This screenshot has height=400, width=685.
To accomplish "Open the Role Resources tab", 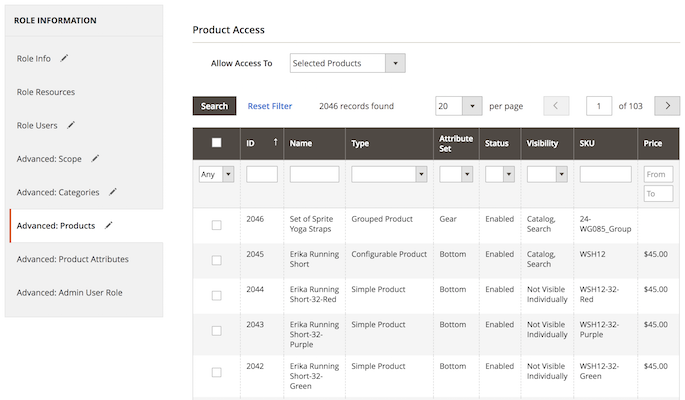I will (x=46, y=92).
